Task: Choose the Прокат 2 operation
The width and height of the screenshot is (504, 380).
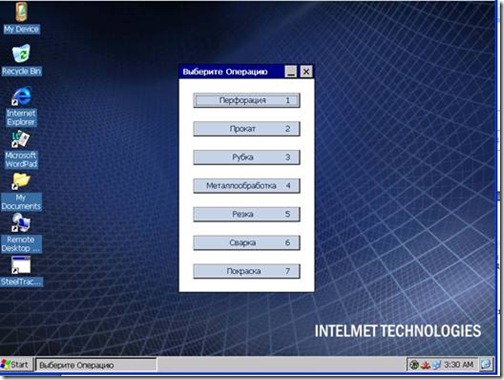Action: tap(246, 129)
